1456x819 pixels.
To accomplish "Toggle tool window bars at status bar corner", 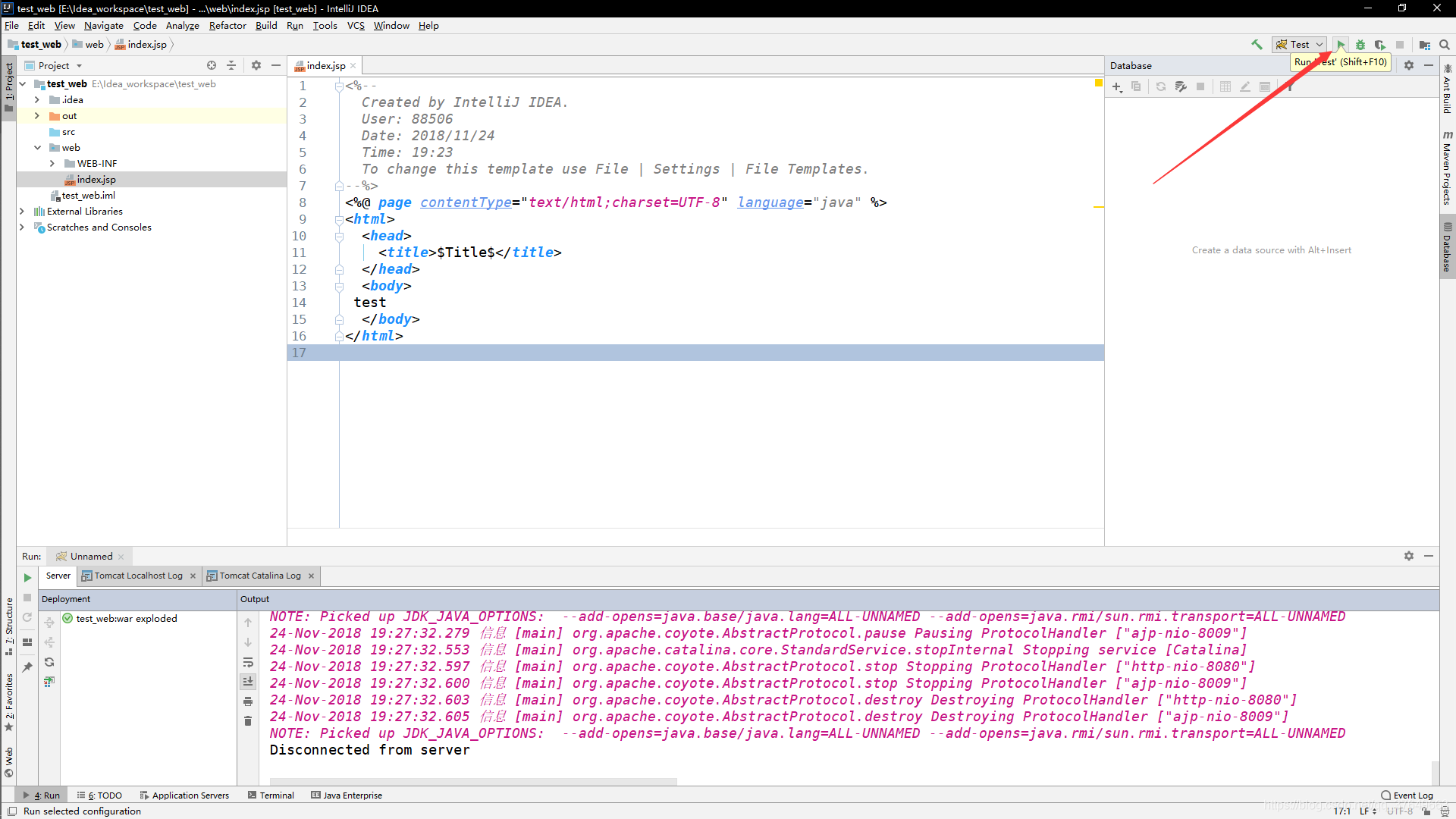I will (12, 811).
